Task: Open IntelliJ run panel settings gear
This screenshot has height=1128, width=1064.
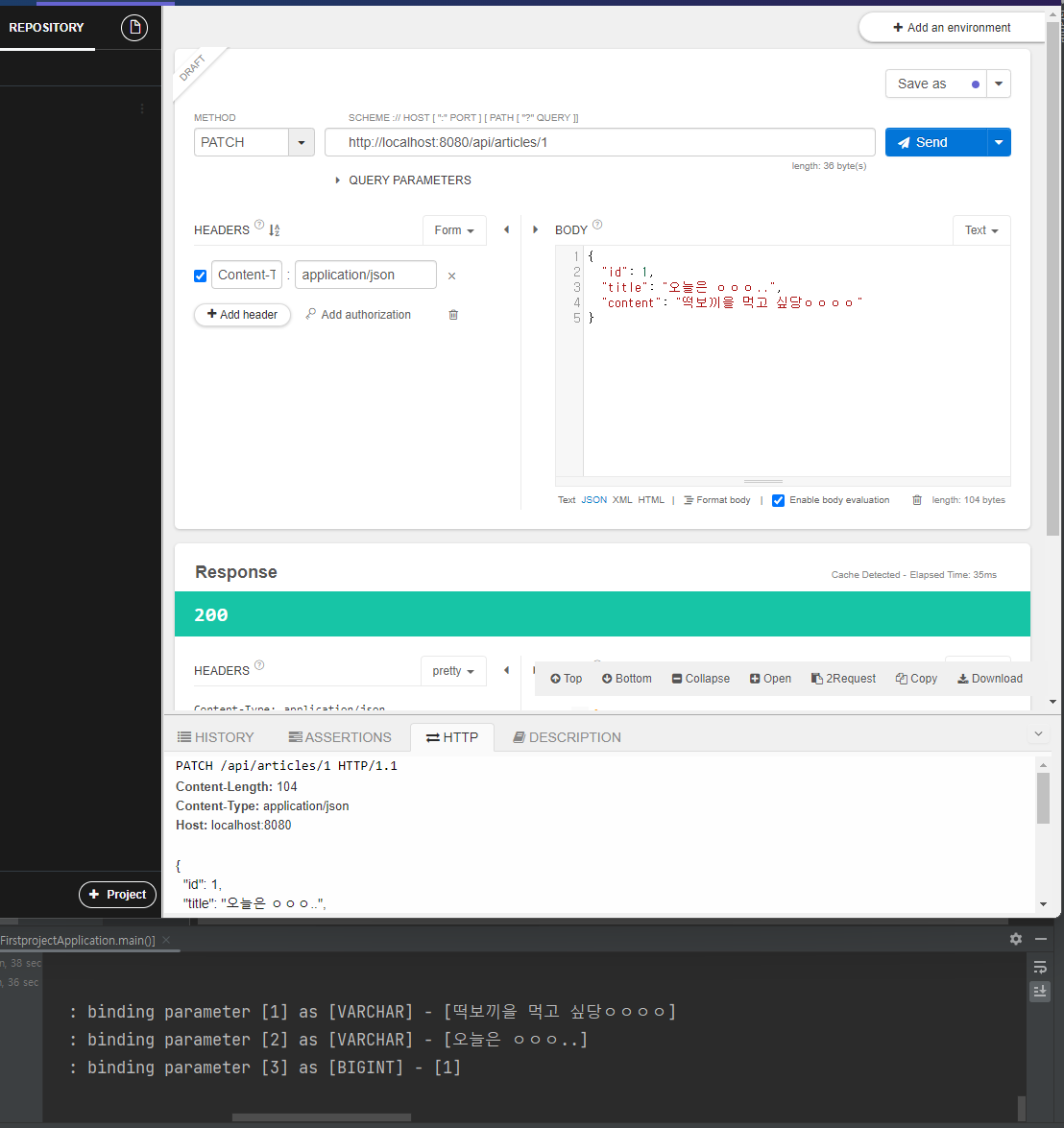Action: 1016,939
